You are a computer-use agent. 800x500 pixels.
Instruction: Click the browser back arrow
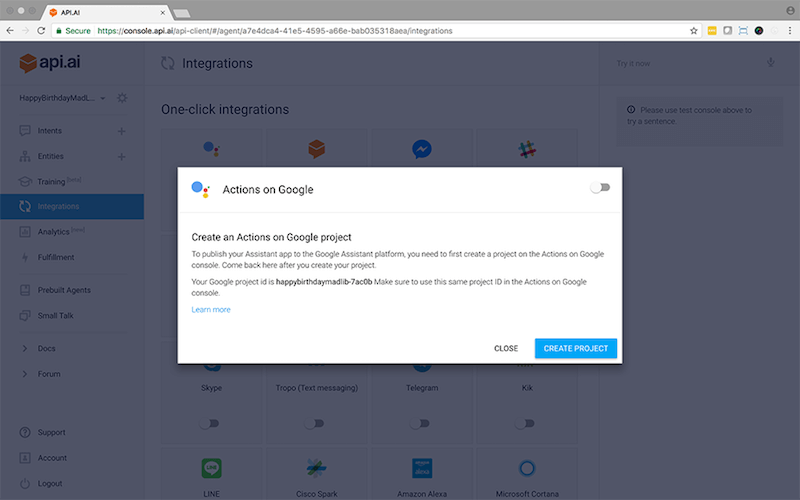(x=10, y=31)
